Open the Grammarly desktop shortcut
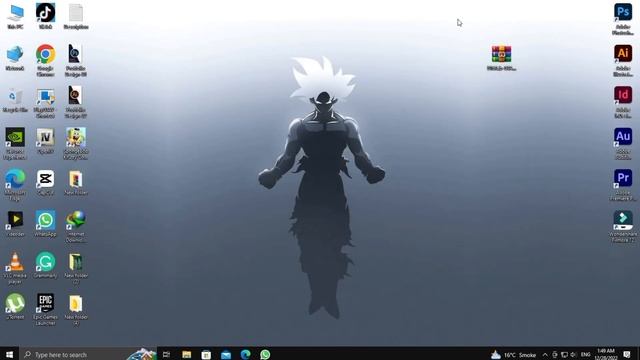640x360 pixels. [x=45, y=266]
